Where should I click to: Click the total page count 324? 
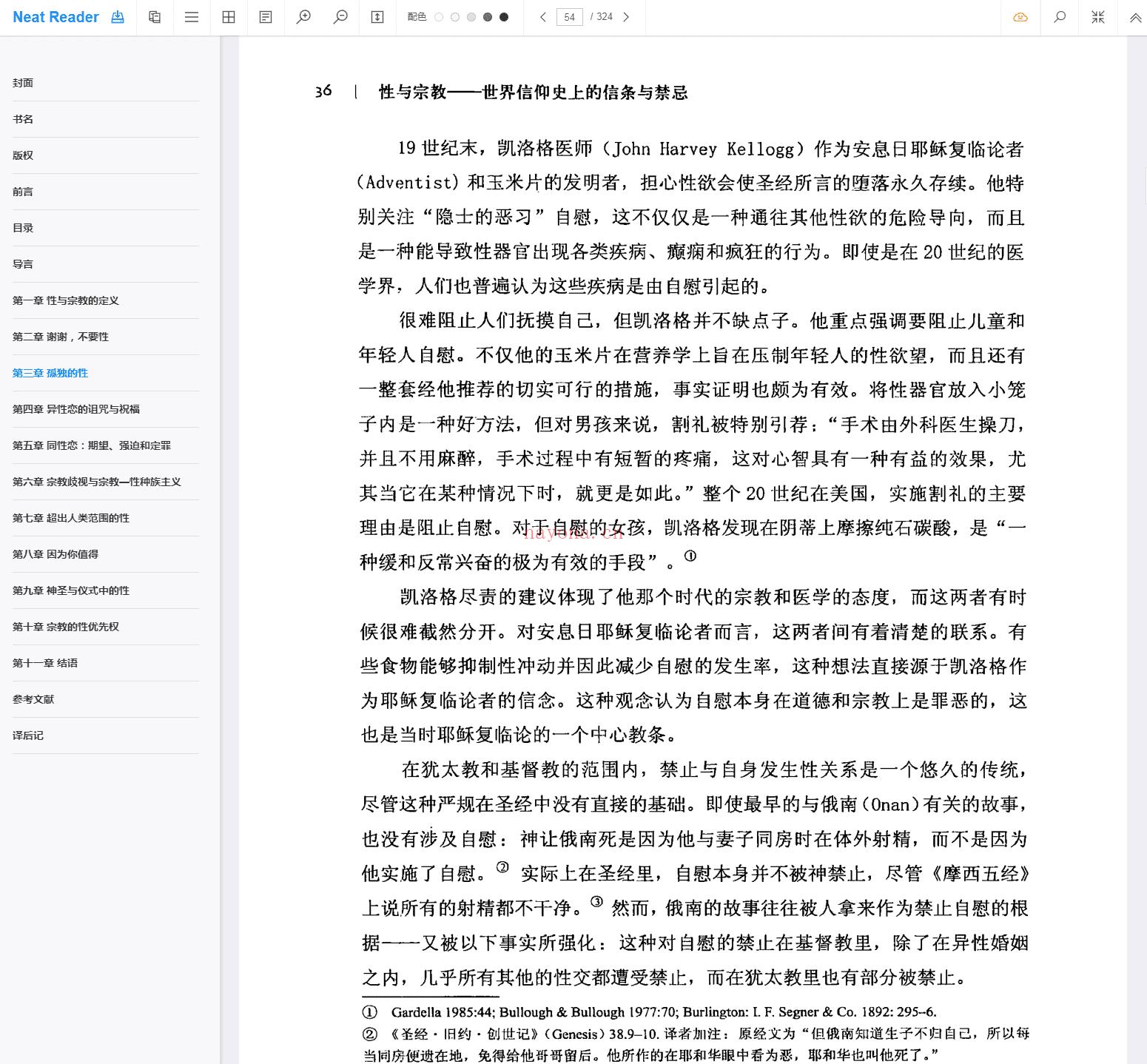tap(605, 17)
